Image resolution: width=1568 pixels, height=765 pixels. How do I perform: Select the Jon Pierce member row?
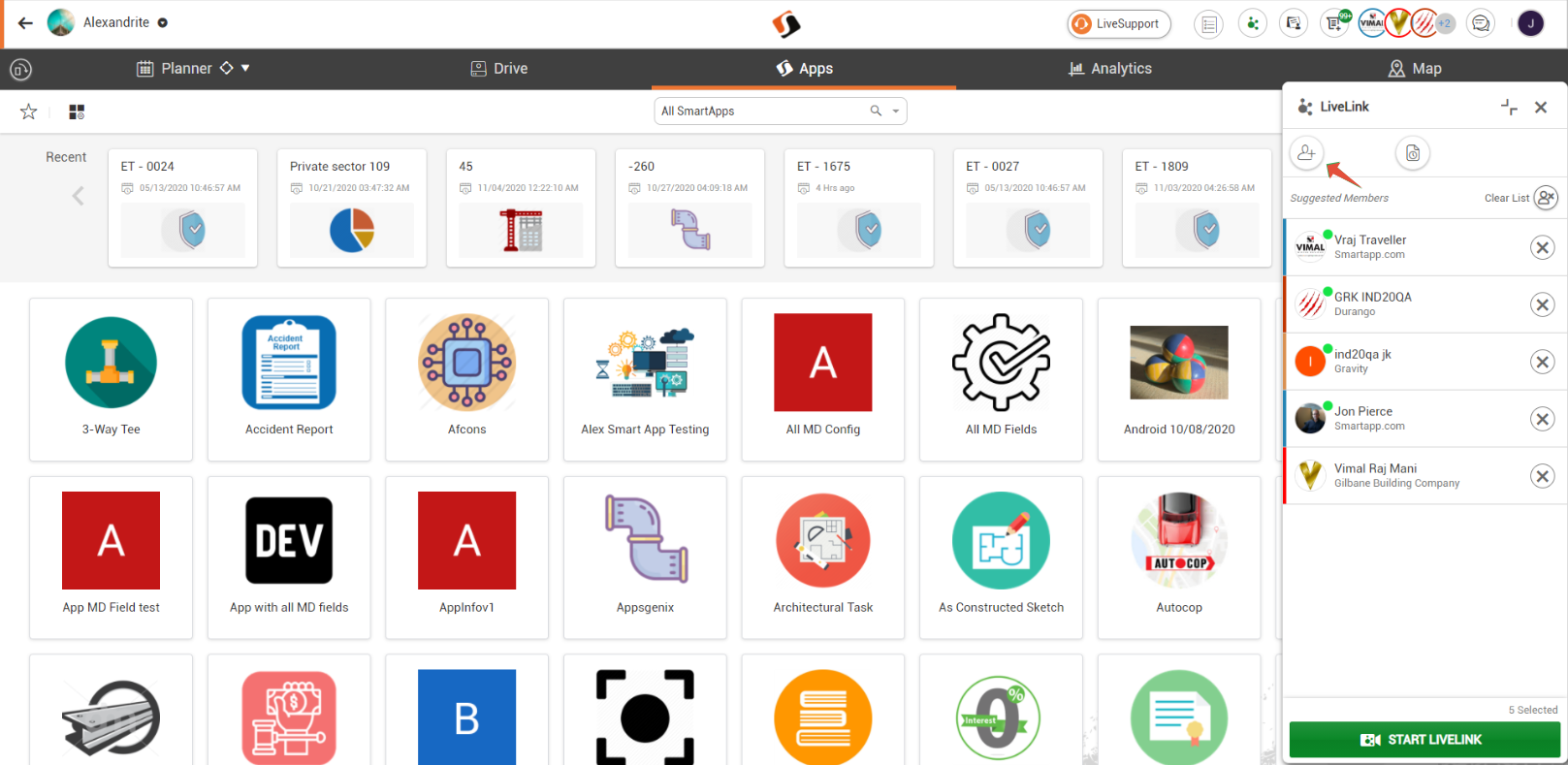(1424, 419)
